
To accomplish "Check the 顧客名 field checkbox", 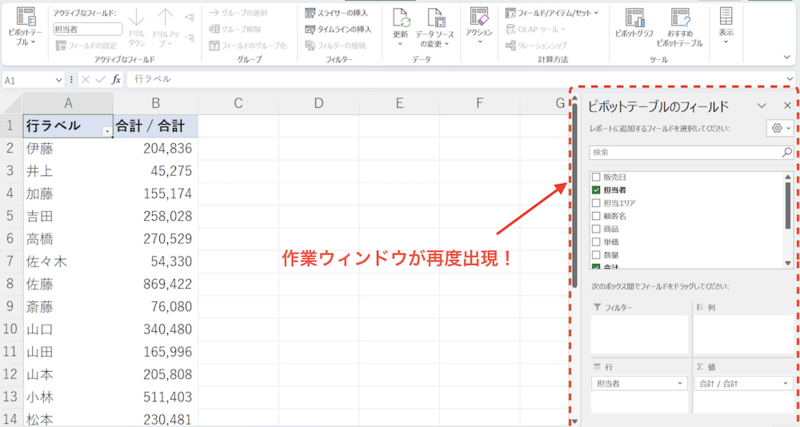I will pos(595,216).
